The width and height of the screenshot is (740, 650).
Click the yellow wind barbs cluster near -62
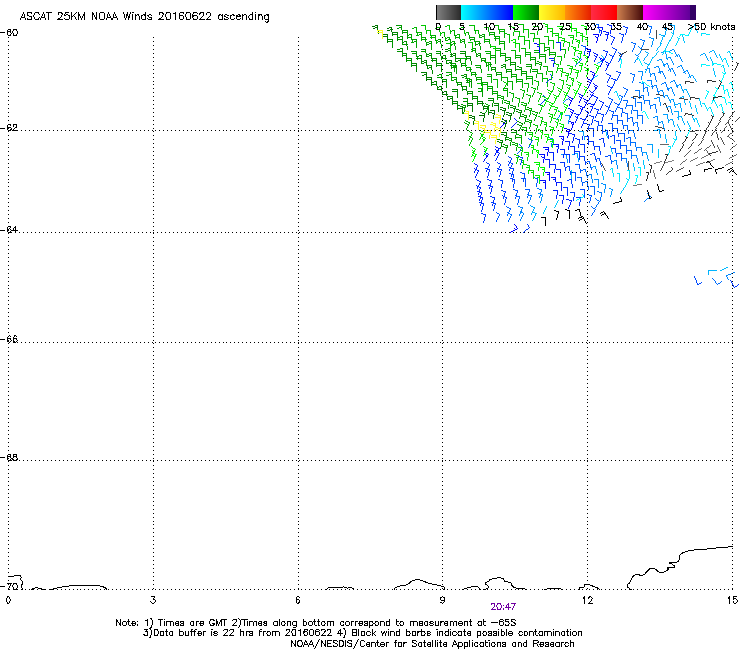[x=488, y=127]
